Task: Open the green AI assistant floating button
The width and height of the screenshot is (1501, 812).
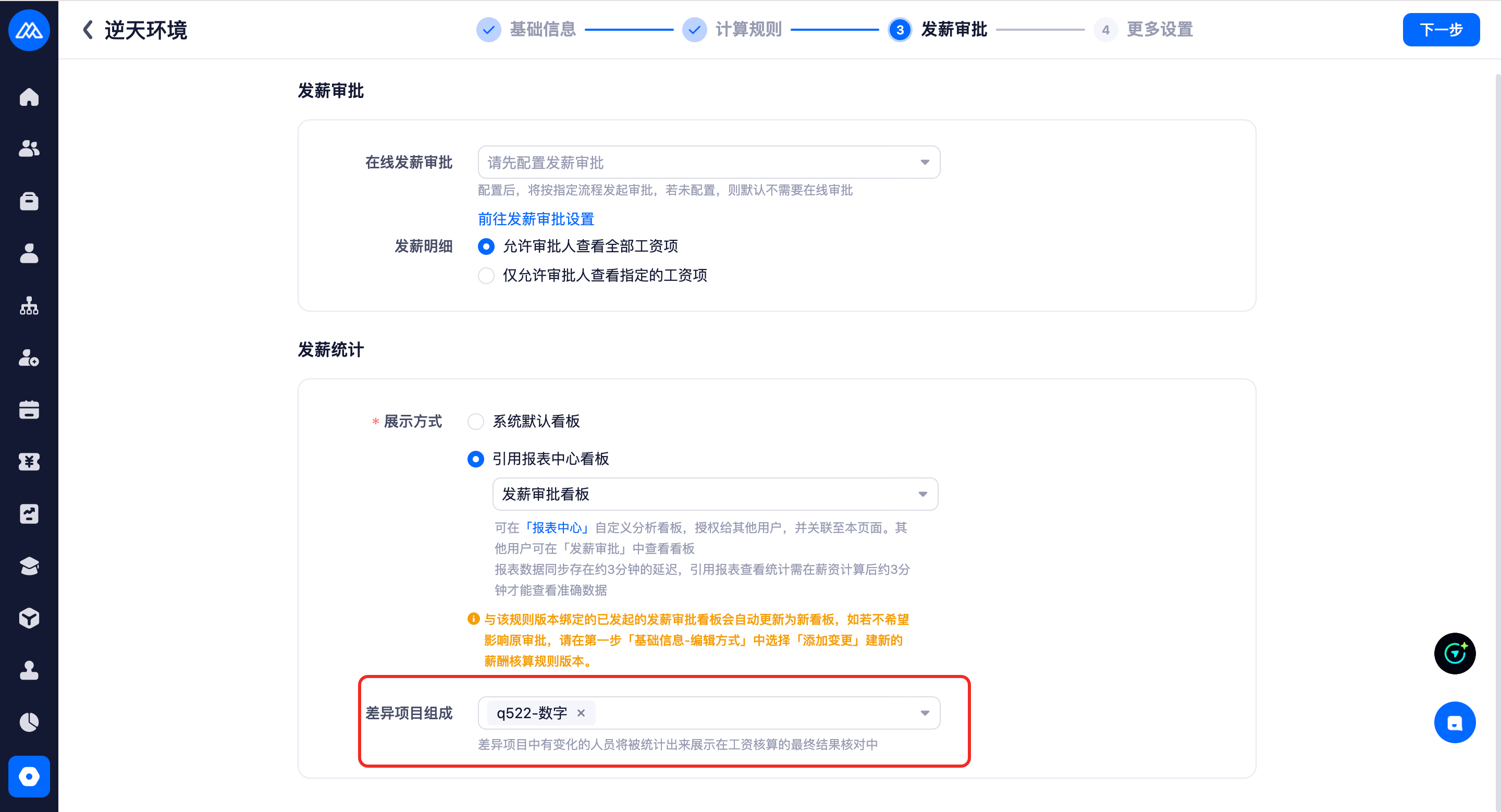Action: [x=1455, y=653]
